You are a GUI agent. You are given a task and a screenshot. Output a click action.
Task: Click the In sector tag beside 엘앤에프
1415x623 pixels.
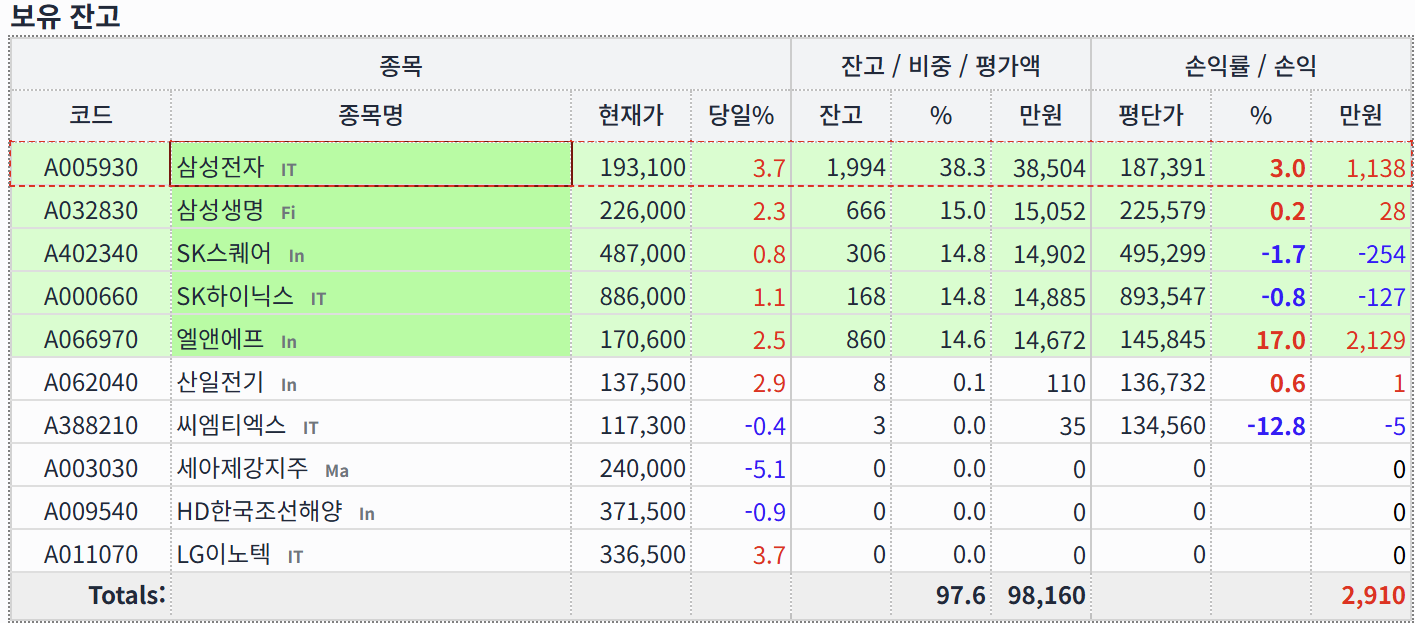pyautogui.click(x=288, y=342)
